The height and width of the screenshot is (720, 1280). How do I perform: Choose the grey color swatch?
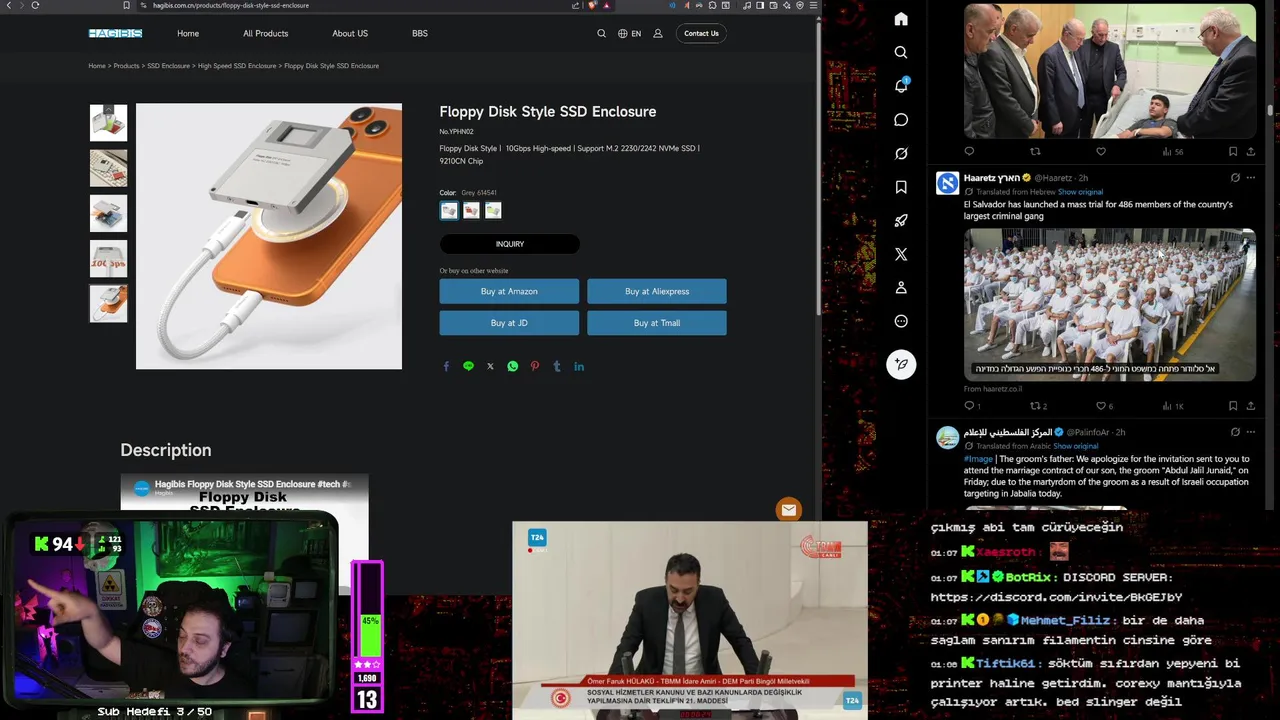pyautogui.click(x=449, y=210)
